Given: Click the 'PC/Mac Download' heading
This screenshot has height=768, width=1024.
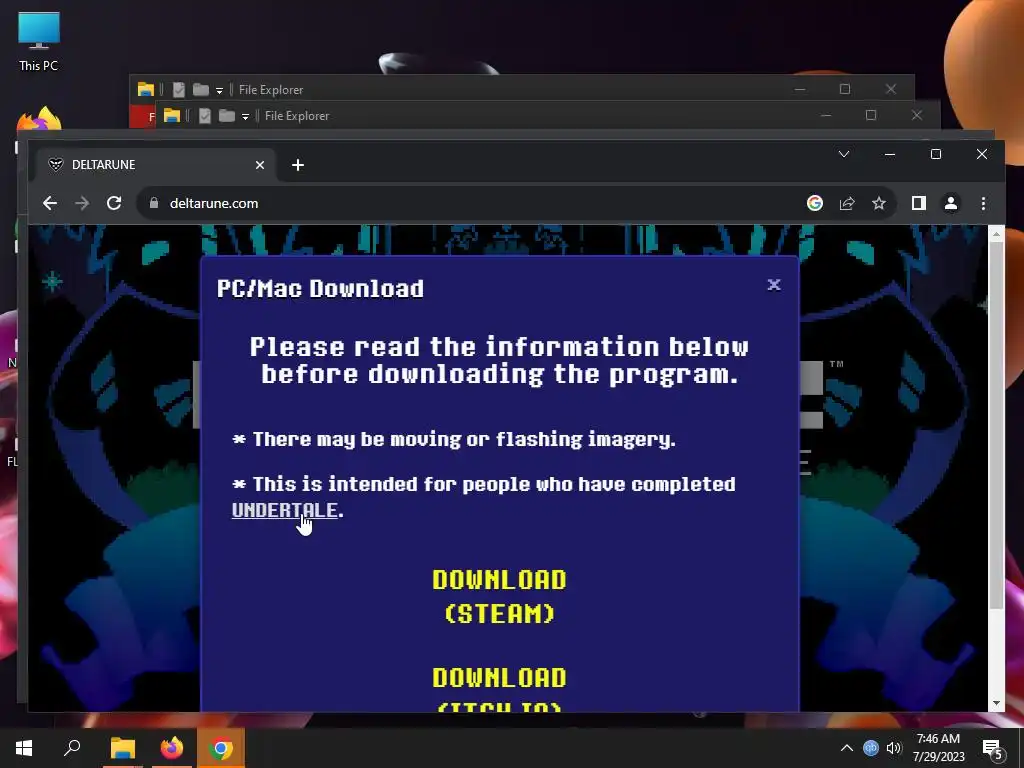Looking at the screenshot, I should 320,288.
